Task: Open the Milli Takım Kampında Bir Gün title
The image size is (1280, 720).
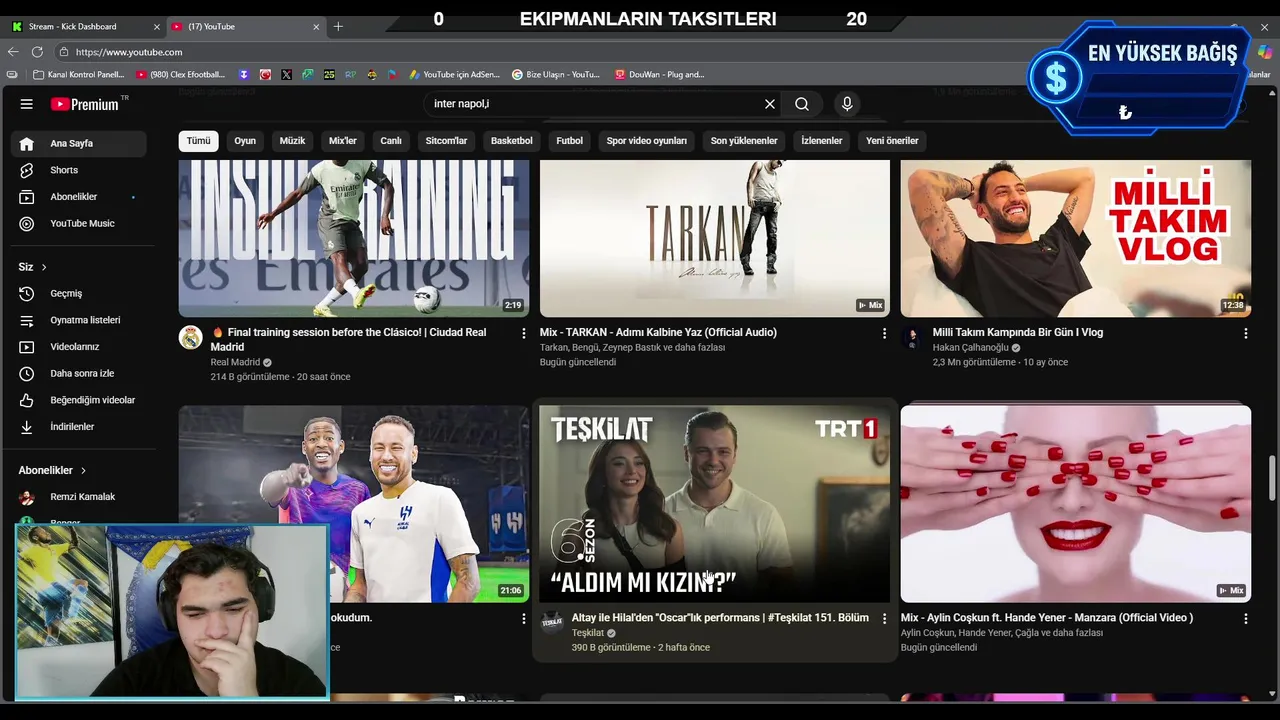Action: [x=1018, y=332]
